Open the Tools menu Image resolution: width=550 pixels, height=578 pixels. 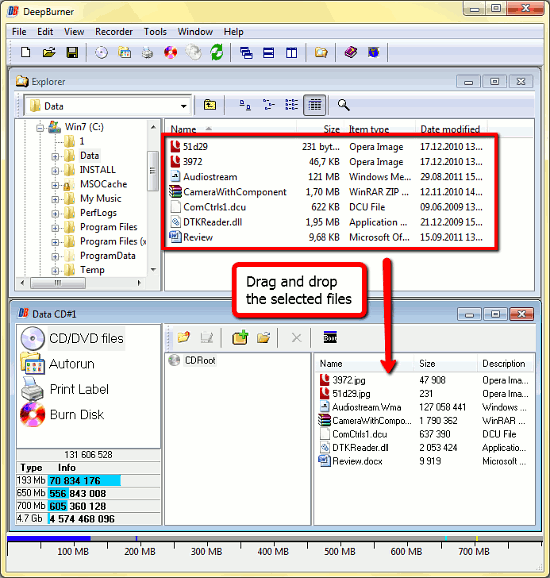click(155, 32)
